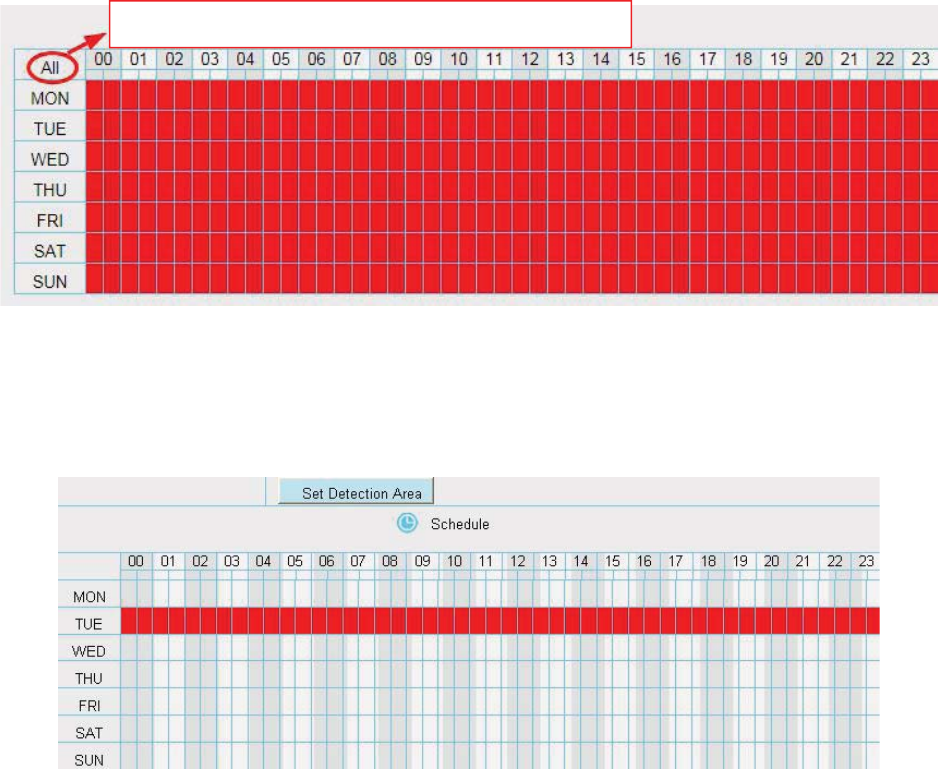938x769 pixels.
Task: Select THU row label in bottom schedule
Action: click(89, 679)
